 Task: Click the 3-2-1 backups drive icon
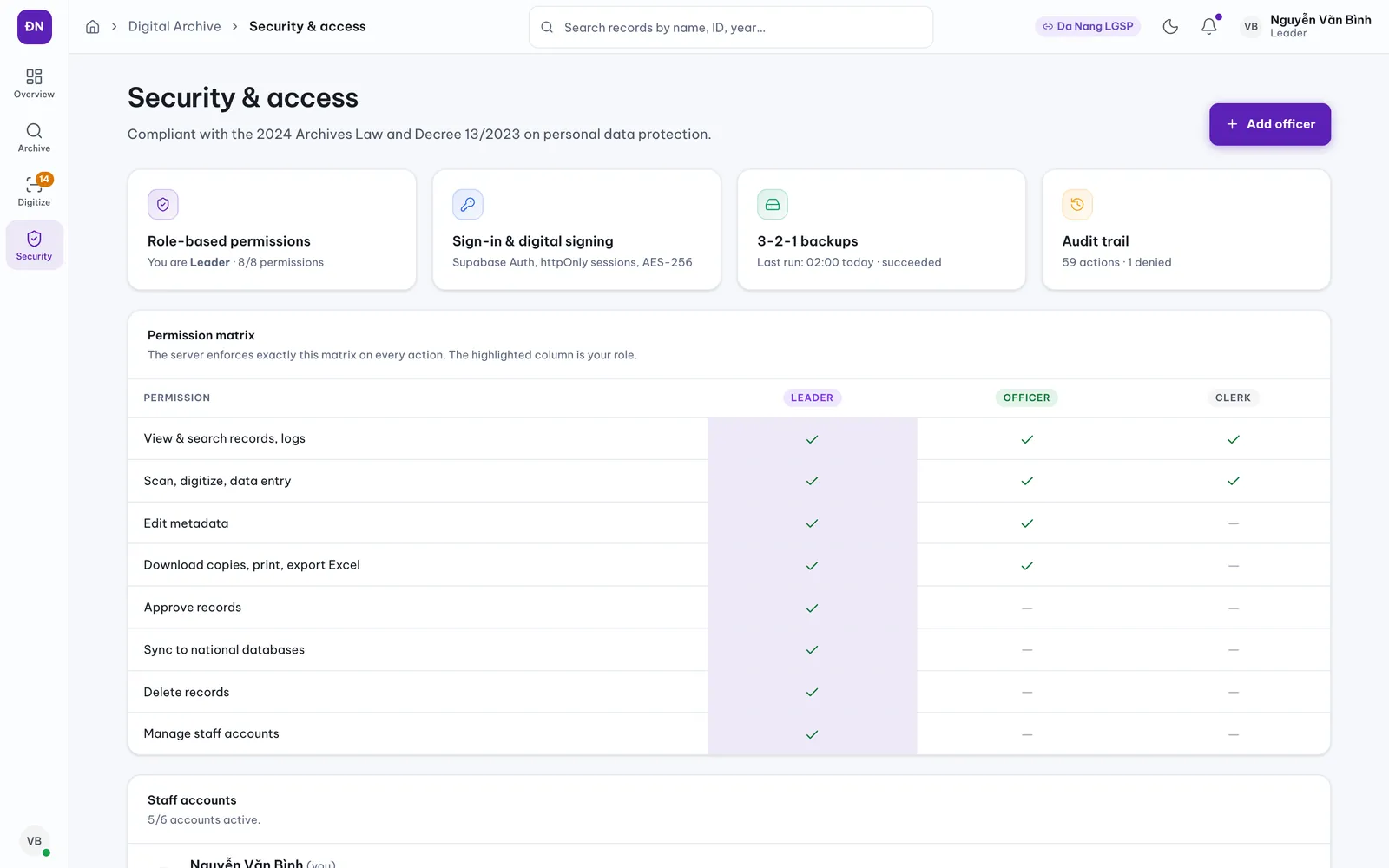(773, 205)
